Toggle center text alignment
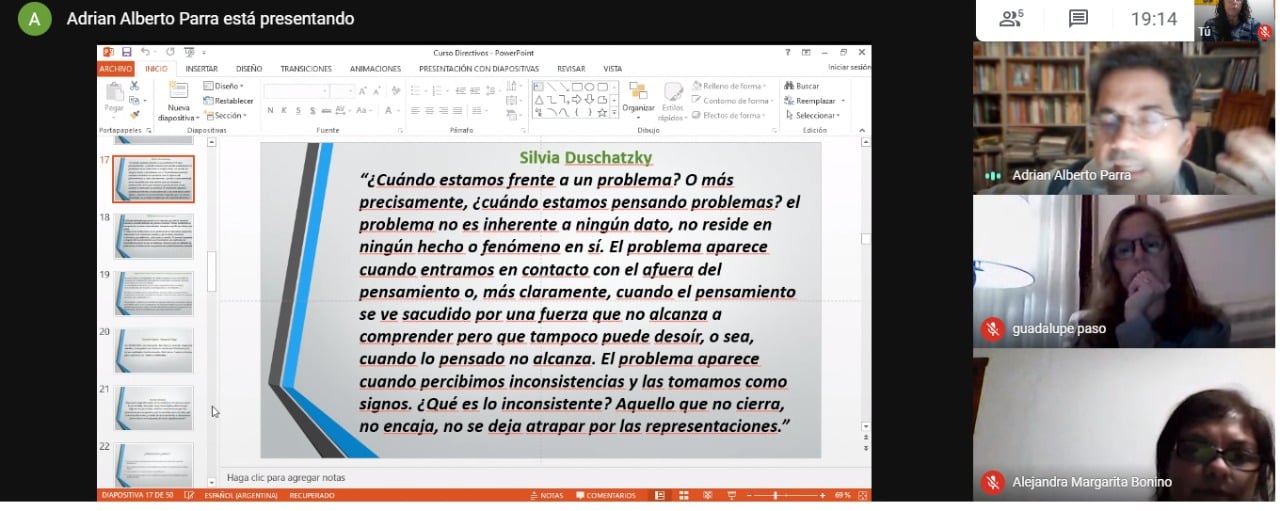The width and height of the screenshot is (1280, 511). click(429, 110)
